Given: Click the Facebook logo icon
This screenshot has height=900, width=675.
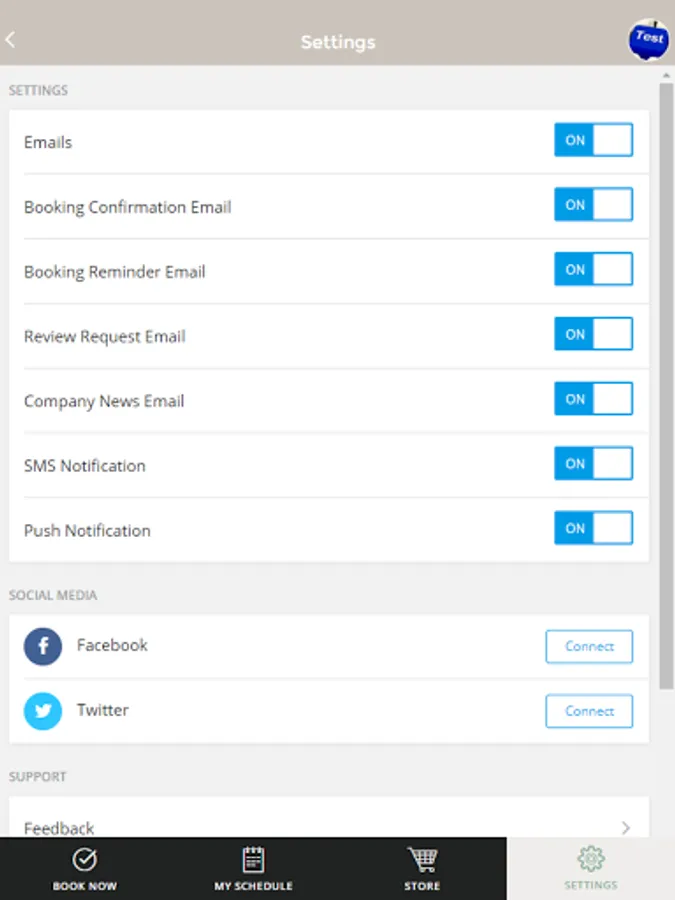Looking at the screenshot, I should coord(43,647).
